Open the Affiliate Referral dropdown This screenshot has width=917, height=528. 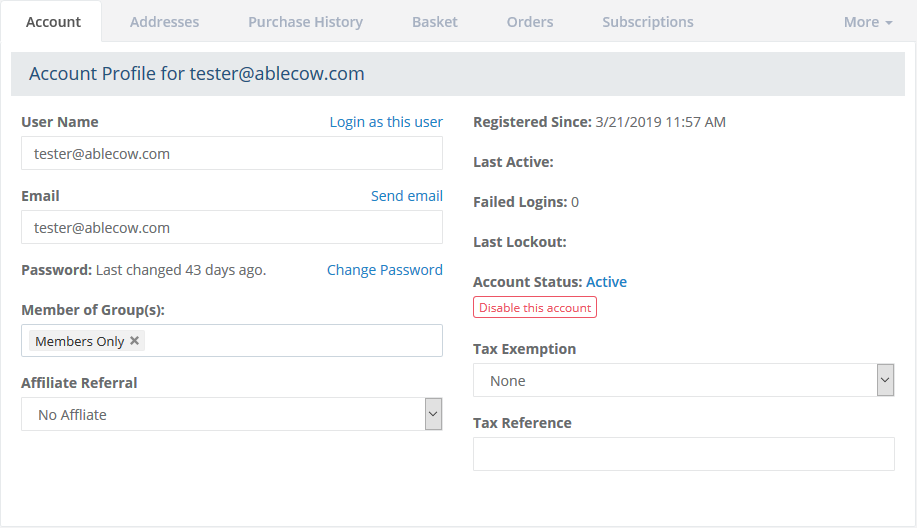tap(231, 414)
